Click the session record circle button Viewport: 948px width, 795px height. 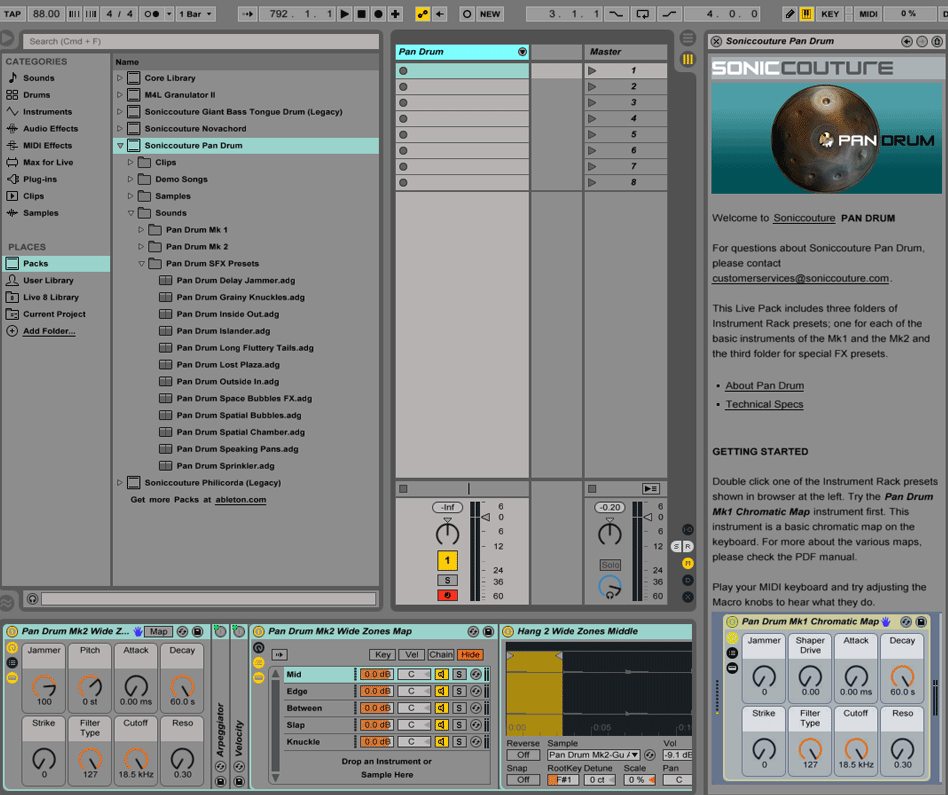coord(467,14)
